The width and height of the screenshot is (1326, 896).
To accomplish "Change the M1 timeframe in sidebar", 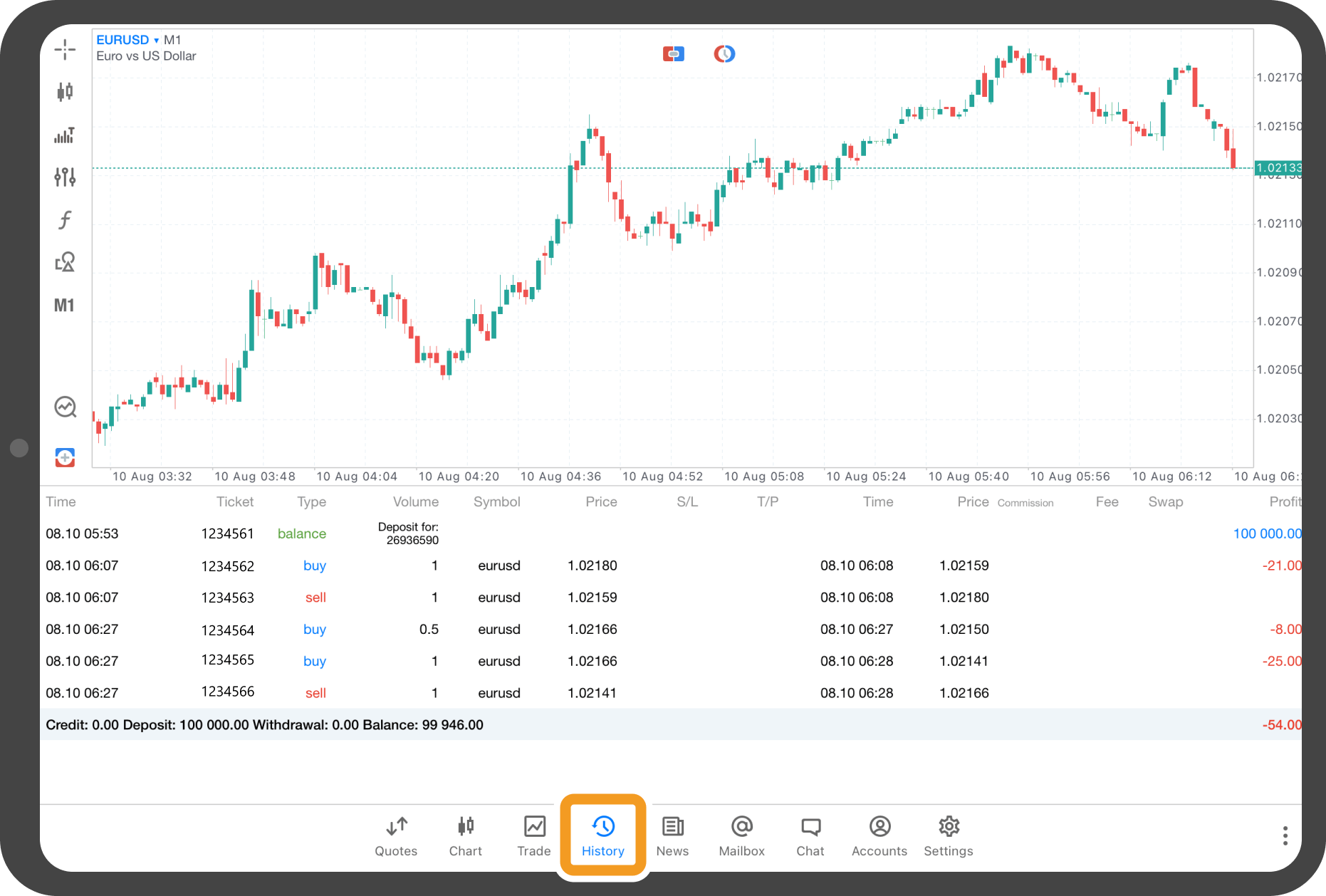I will point(64,306).
